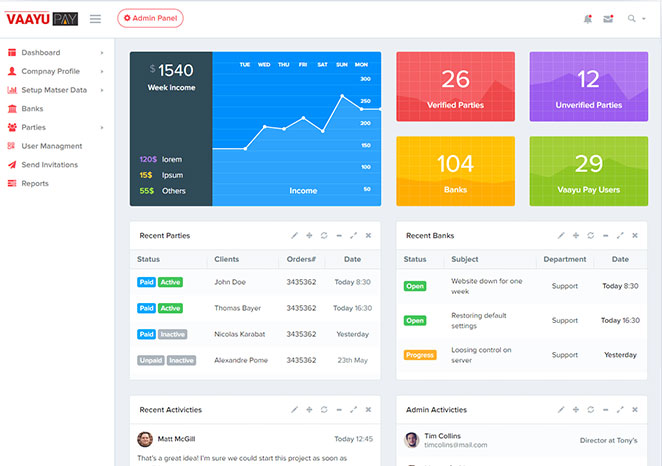This screenshot has width=662, height=466.
Task: Refresh the Recent Parties panel
Action: (324, 235)
